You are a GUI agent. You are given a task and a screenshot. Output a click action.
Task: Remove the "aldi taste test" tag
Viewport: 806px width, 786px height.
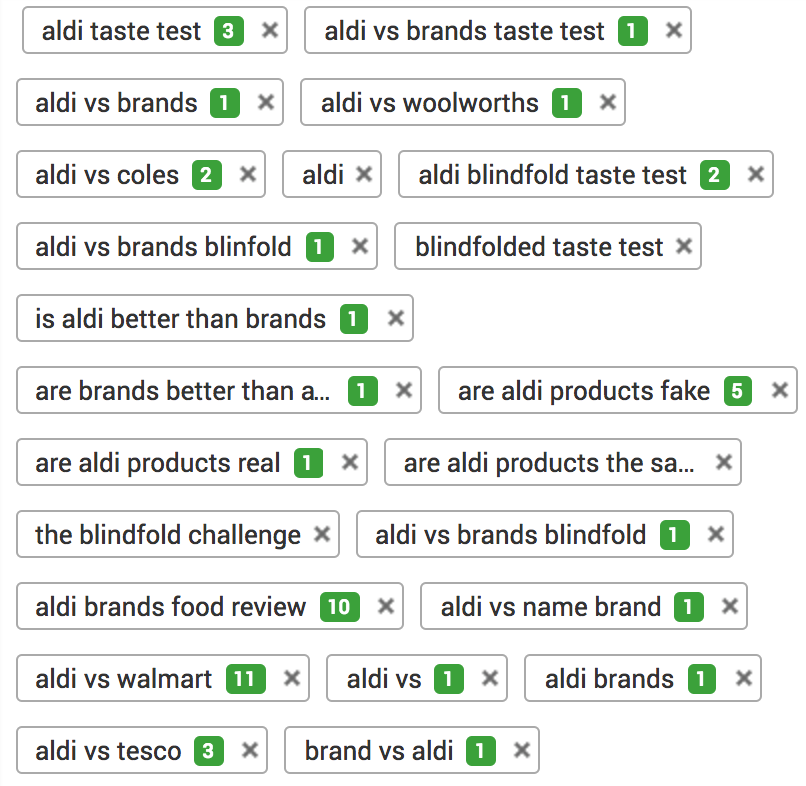pyautogui.click(x=268, y=30)
